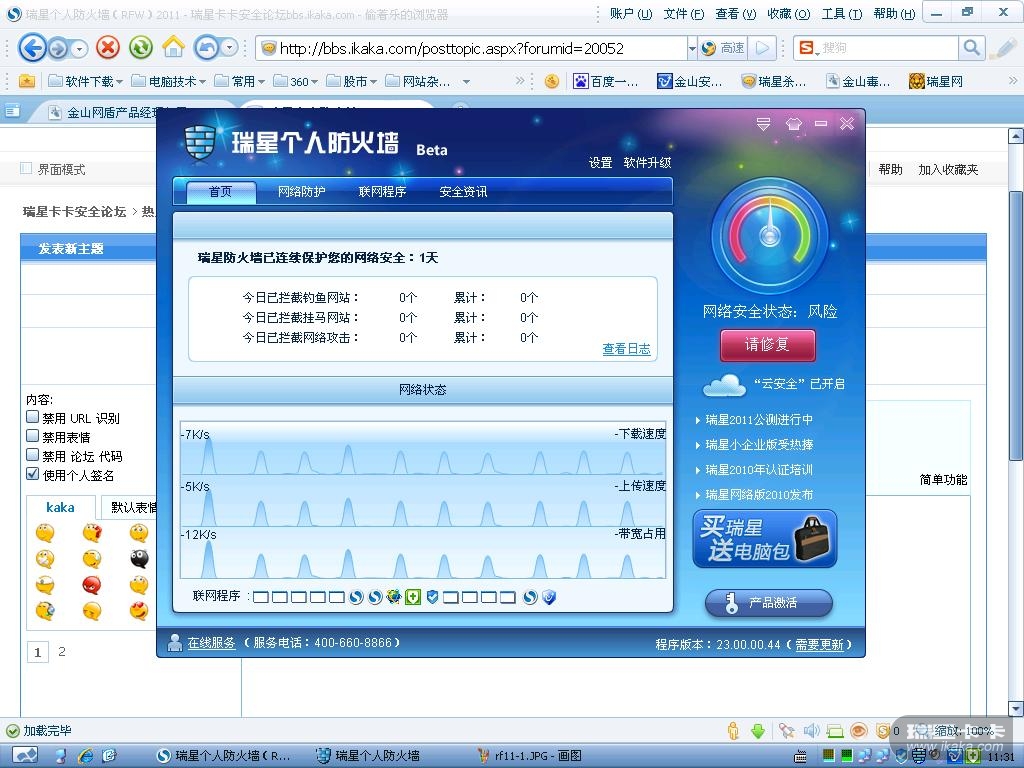Screen dimensions: 1024x768
Task: Open the 查看日志 link
Action: click(x=626, y=349)
